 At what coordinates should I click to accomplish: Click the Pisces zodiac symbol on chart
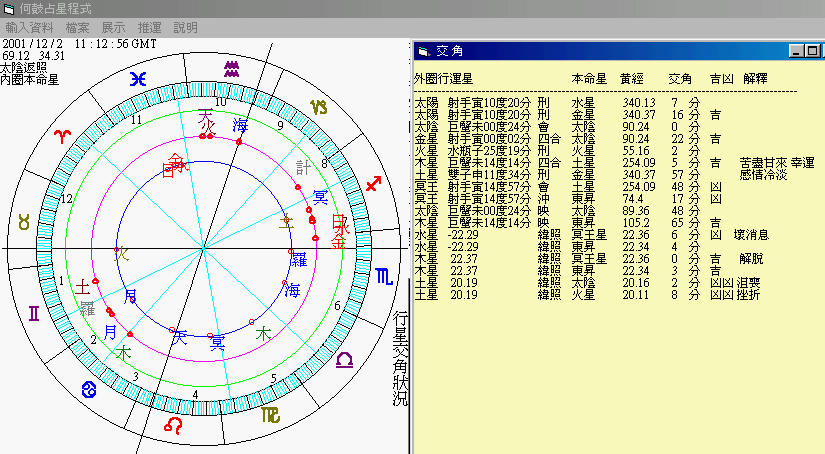pos(138,79)
